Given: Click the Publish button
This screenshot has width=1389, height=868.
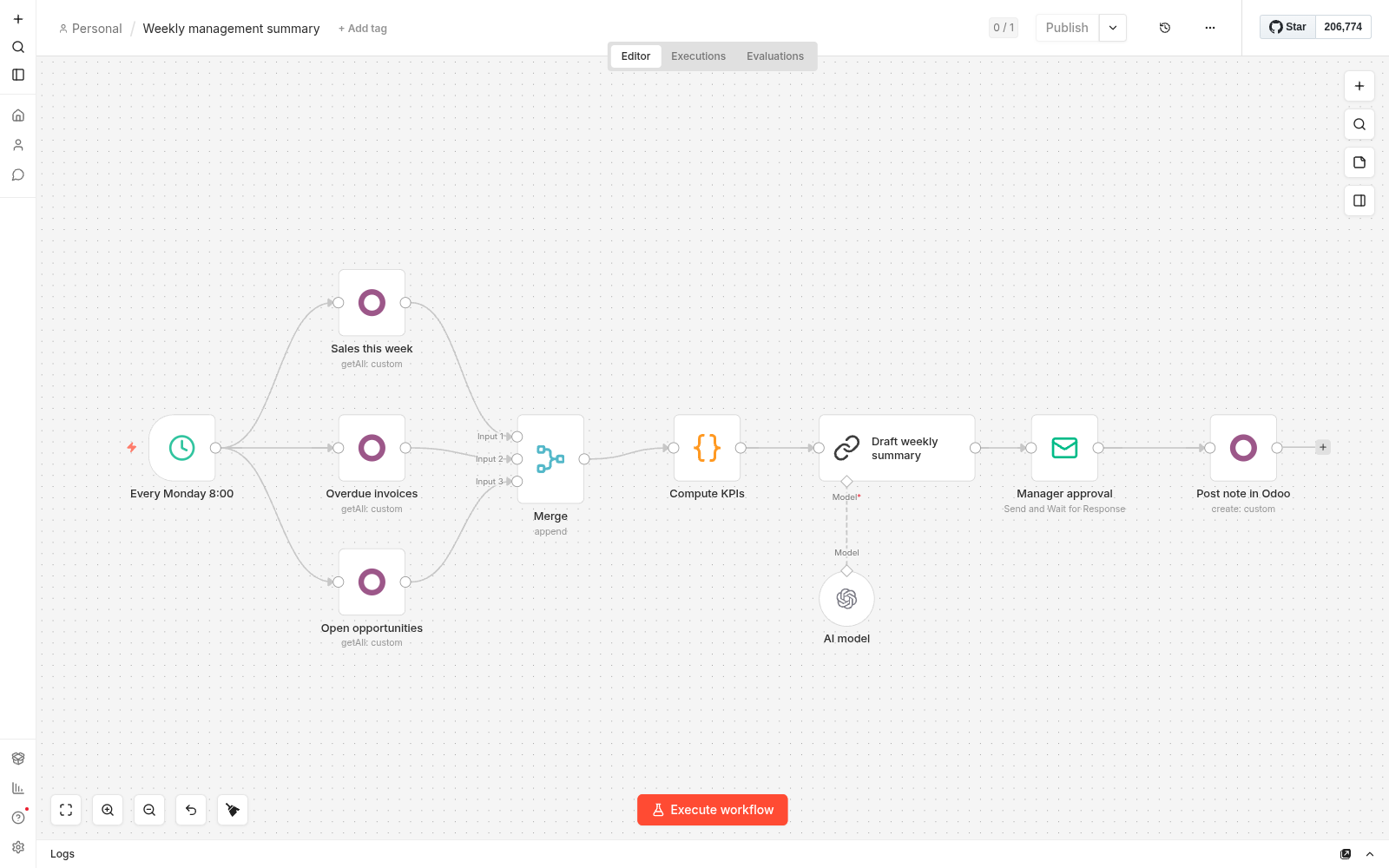Looking at the screenshot, I should [x=1067, y=28].
